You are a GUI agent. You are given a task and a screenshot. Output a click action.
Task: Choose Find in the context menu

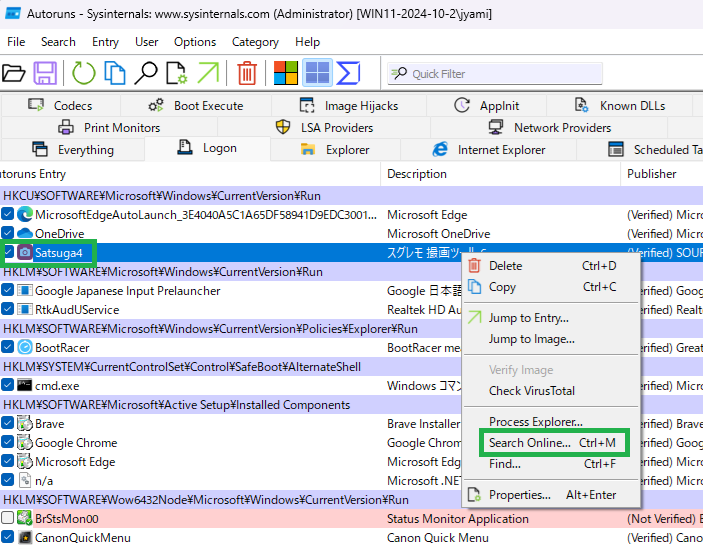(551, 464)
